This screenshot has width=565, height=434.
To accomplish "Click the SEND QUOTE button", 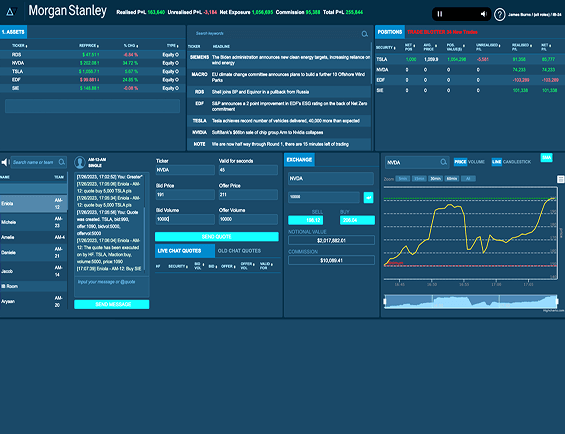I will [217, 236].
